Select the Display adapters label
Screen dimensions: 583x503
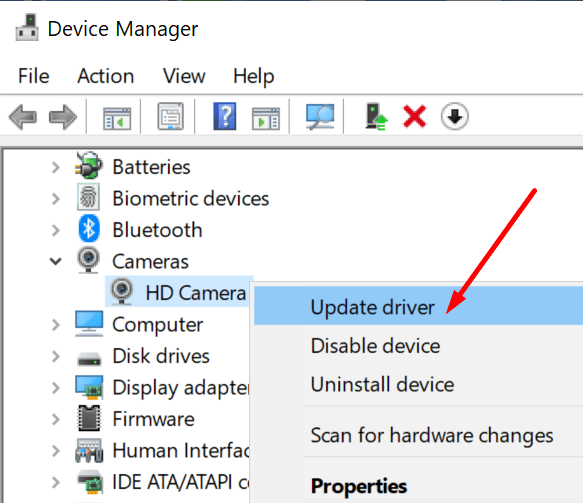[181, 388]
